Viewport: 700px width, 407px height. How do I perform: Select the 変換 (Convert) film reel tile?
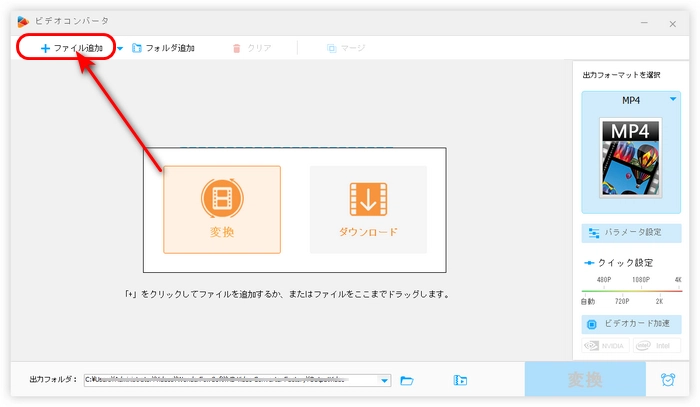pyautogui.click(x=222, y=208)
